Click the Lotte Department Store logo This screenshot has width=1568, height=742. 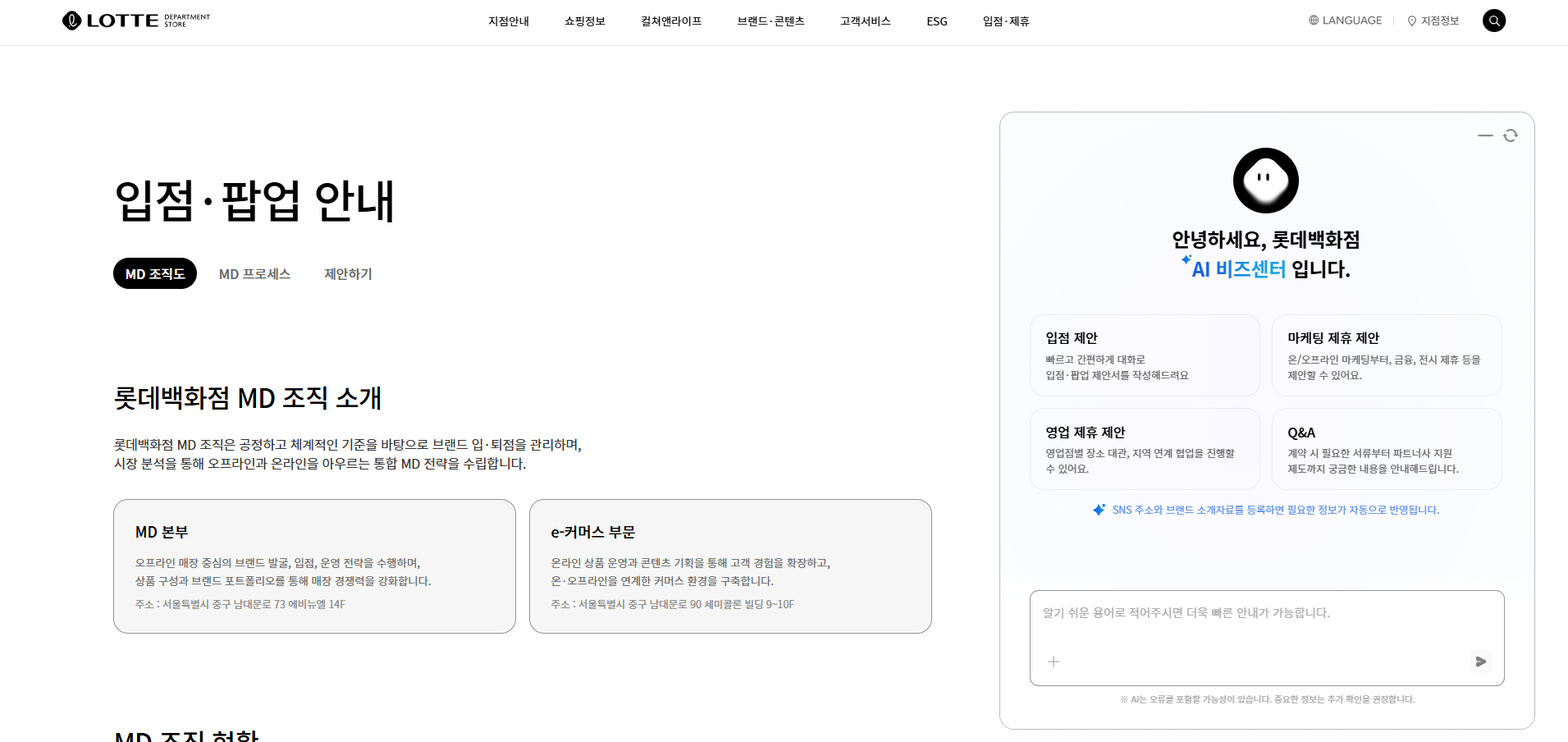[x=136, y=21]
